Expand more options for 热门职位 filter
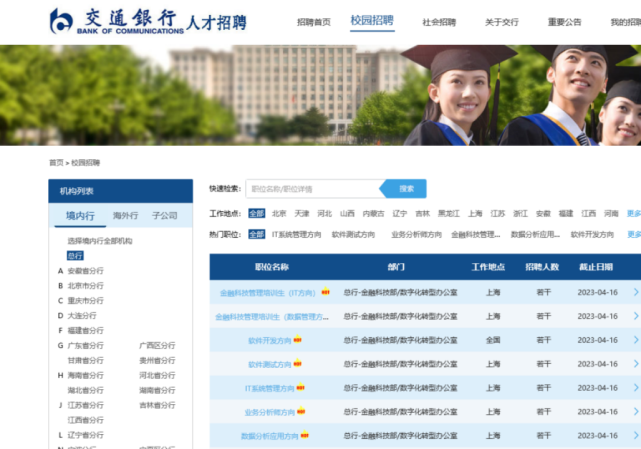The height and width of the screenshot is (449, 641). tap(634, 234)
